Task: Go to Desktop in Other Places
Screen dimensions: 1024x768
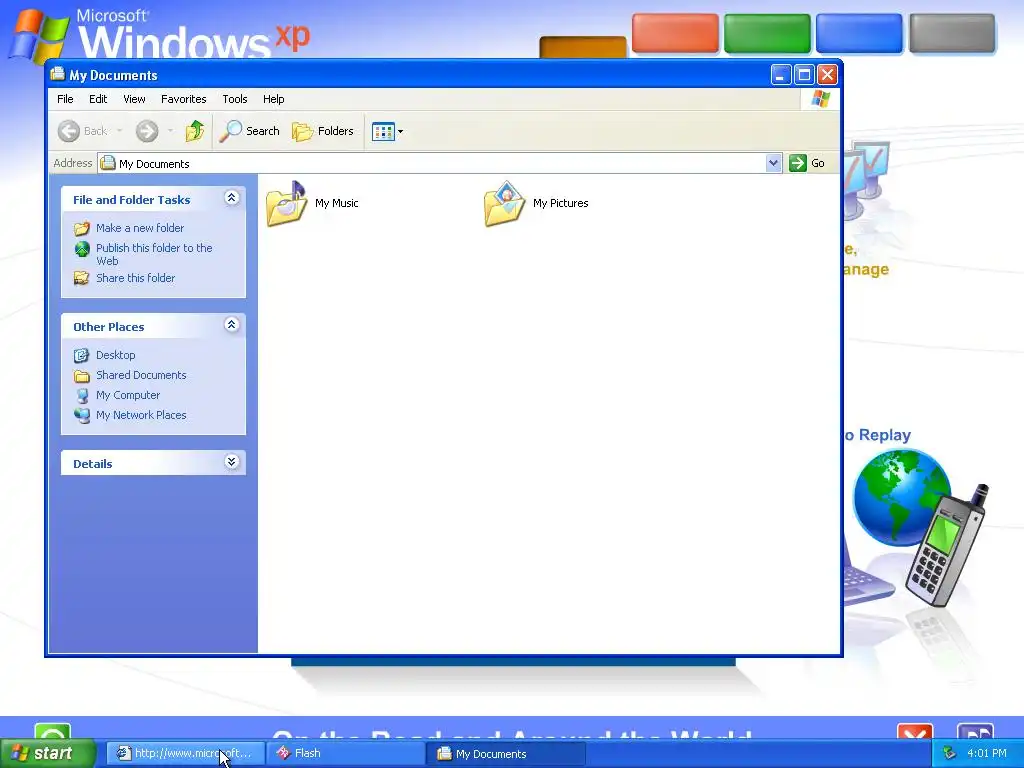Action: tap(116, 355)
